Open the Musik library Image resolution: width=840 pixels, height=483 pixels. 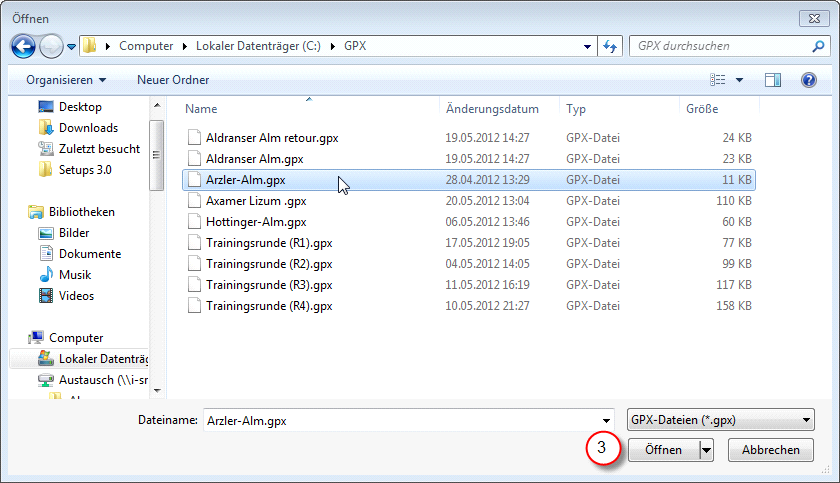click(x=74, y=275)
